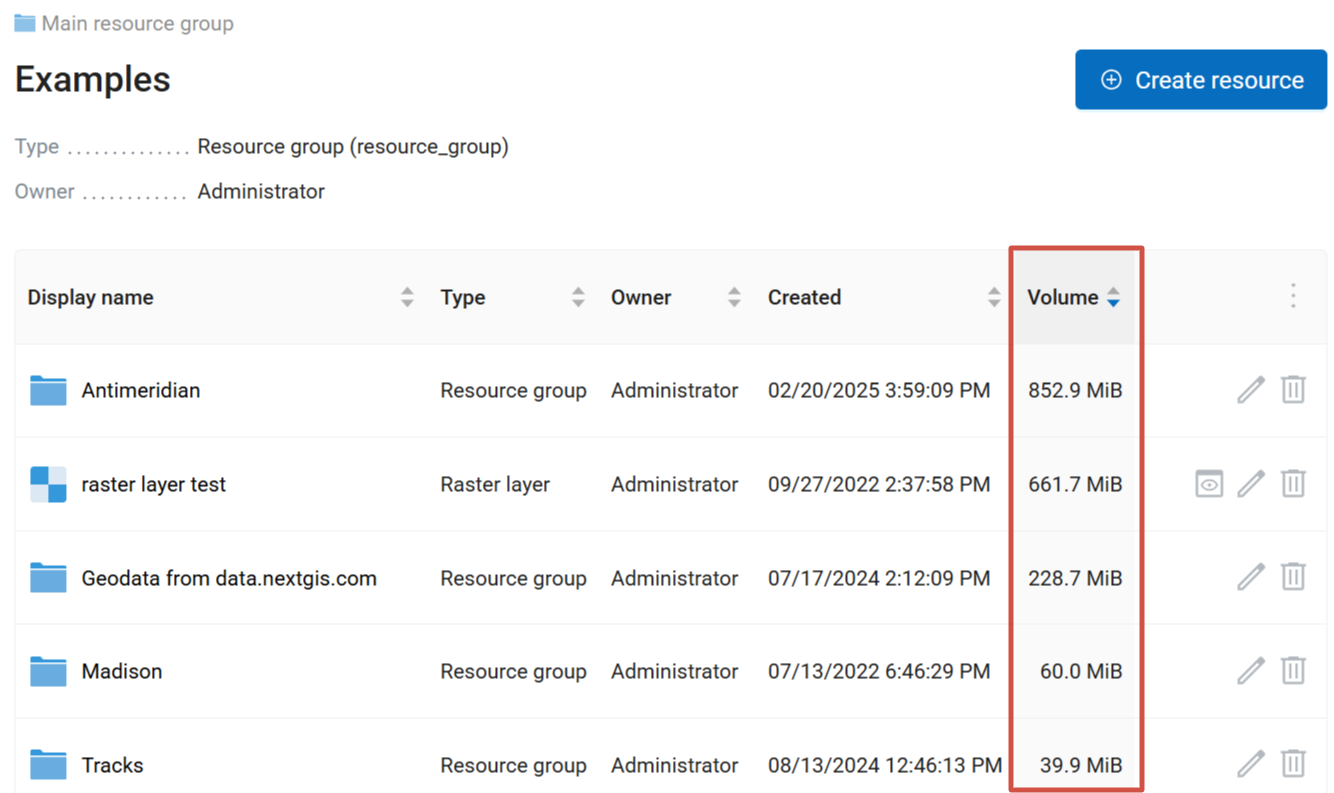Open the table column options menu
1334x793 pixels.
coord(1293,296)
